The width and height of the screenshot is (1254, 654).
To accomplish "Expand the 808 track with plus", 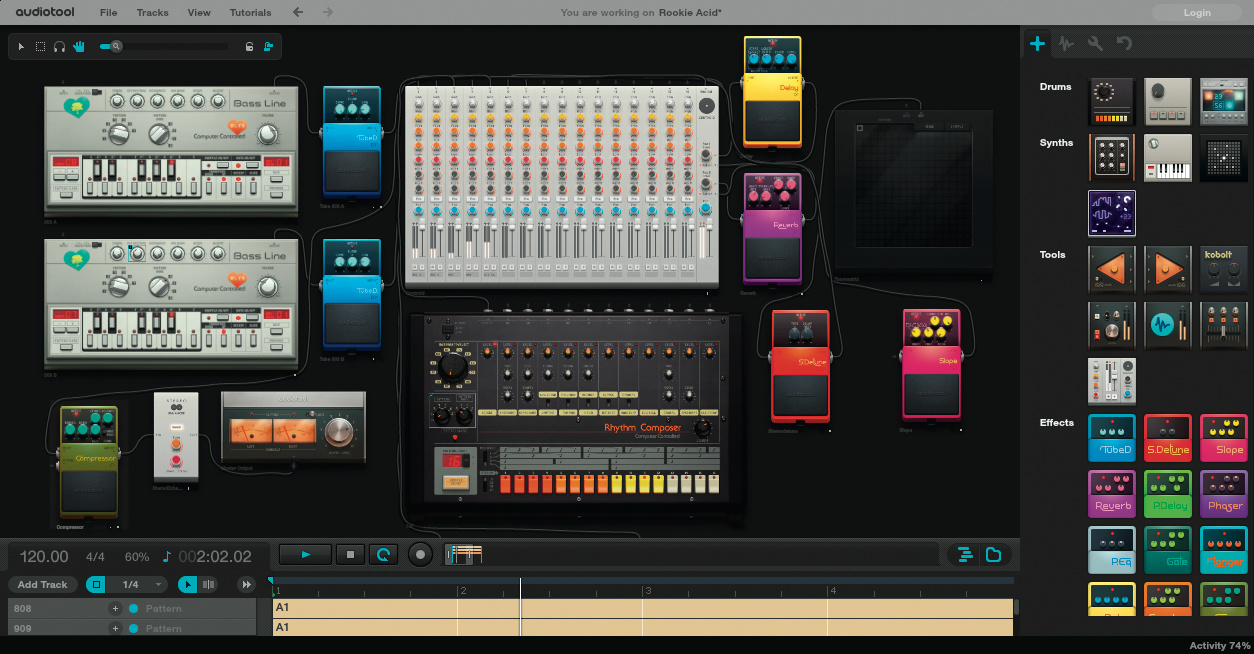I will click(x=115, y=608).
